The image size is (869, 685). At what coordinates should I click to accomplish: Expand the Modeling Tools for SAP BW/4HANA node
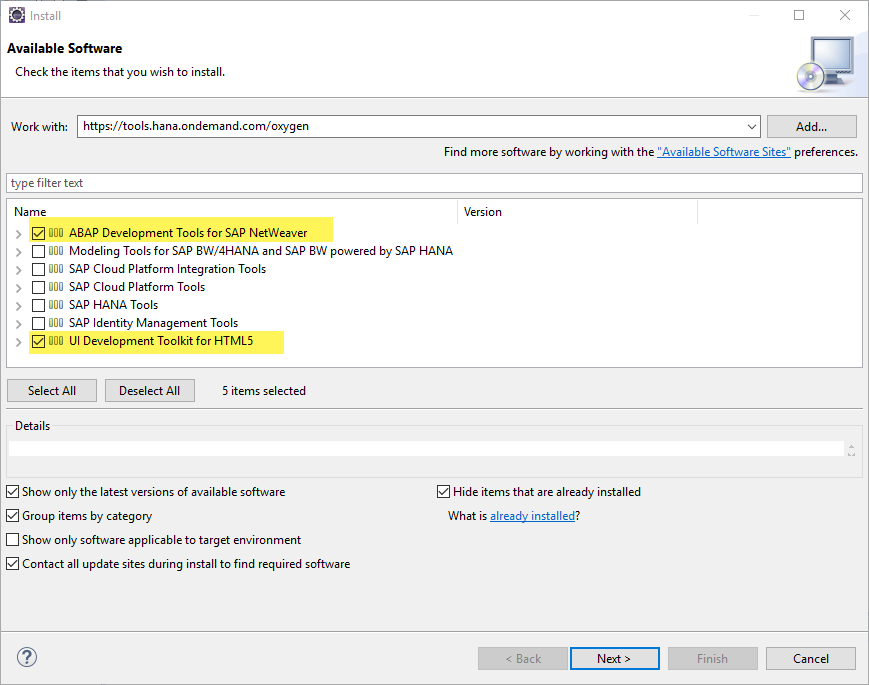[x=18, y=252]
